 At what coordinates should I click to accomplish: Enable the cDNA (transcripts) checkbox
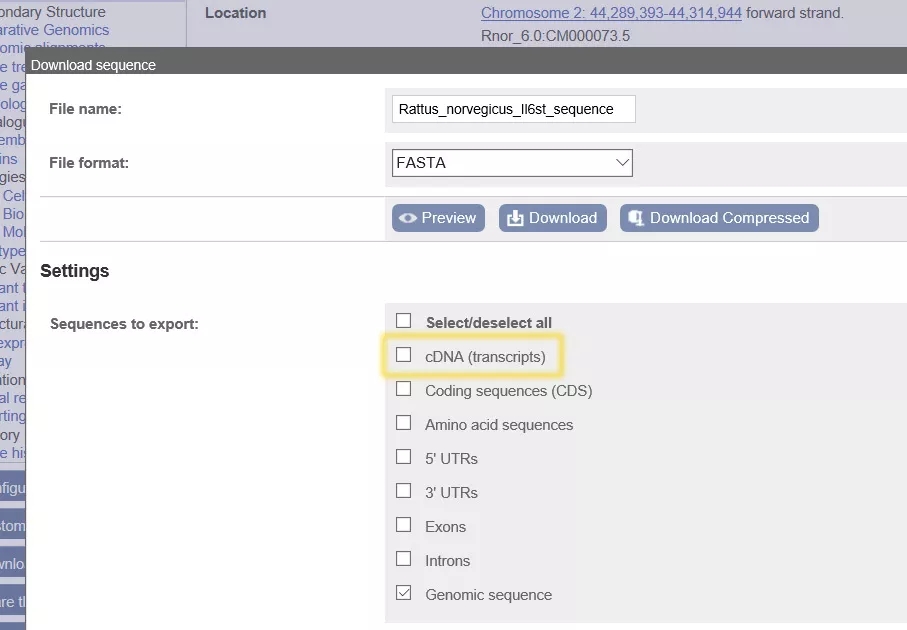(404, 355)
